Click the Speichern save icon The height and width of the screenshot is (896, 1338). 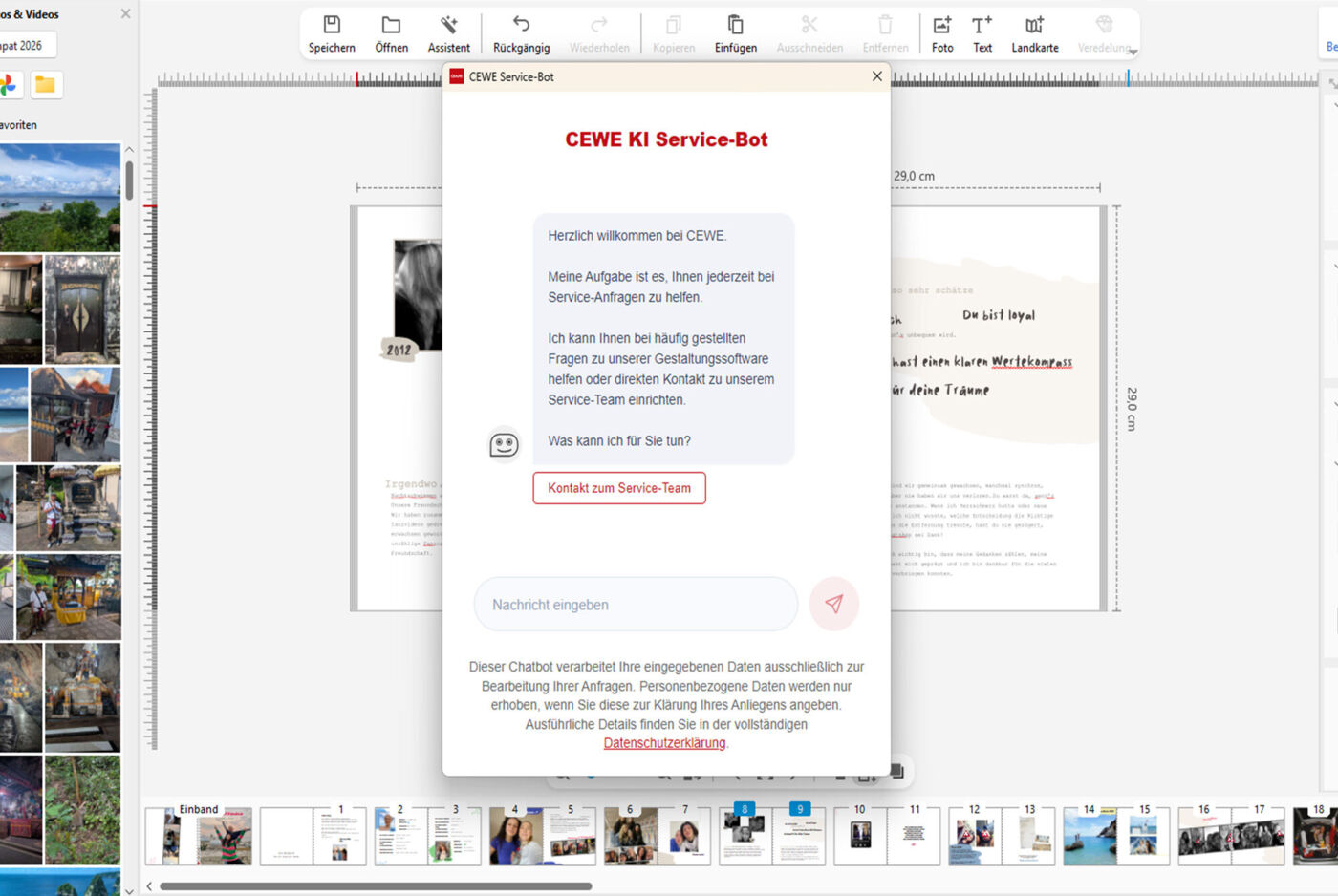coord(332,25)
